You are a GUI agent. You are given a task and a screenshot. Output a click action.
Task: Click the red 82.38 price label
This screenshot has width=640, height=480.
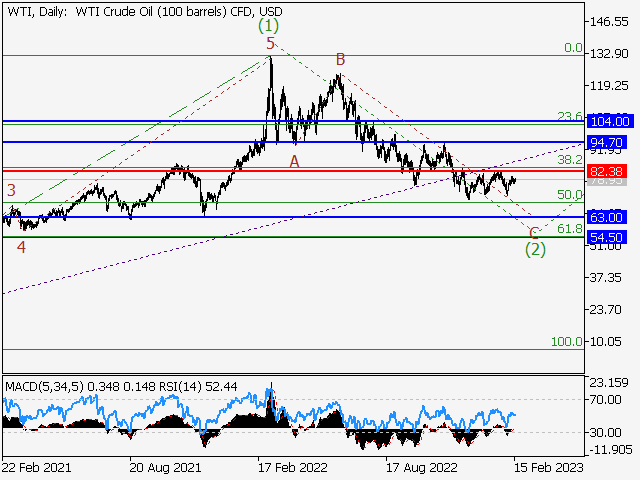click(x=607, y=171)
